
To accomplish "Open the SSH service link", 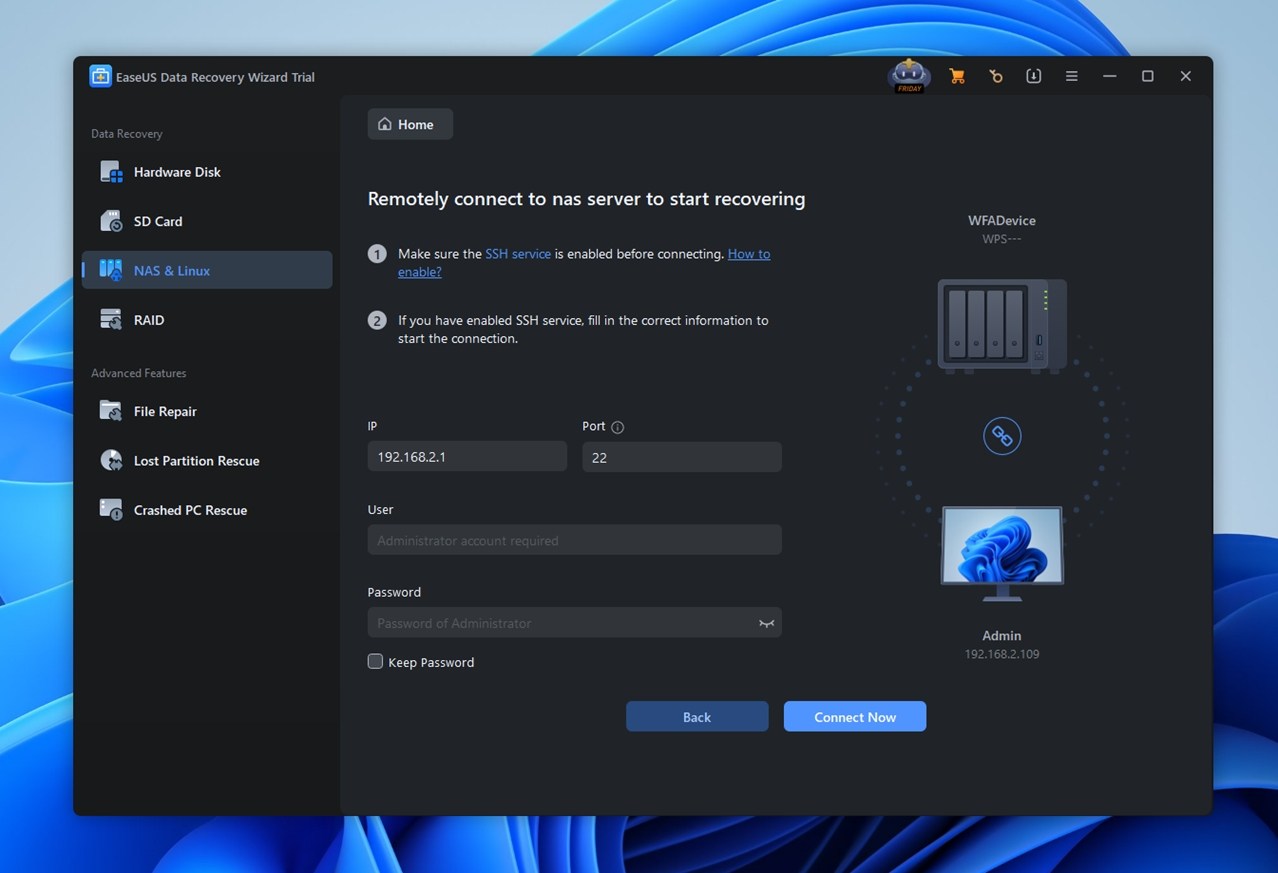I will coord(518,253).
